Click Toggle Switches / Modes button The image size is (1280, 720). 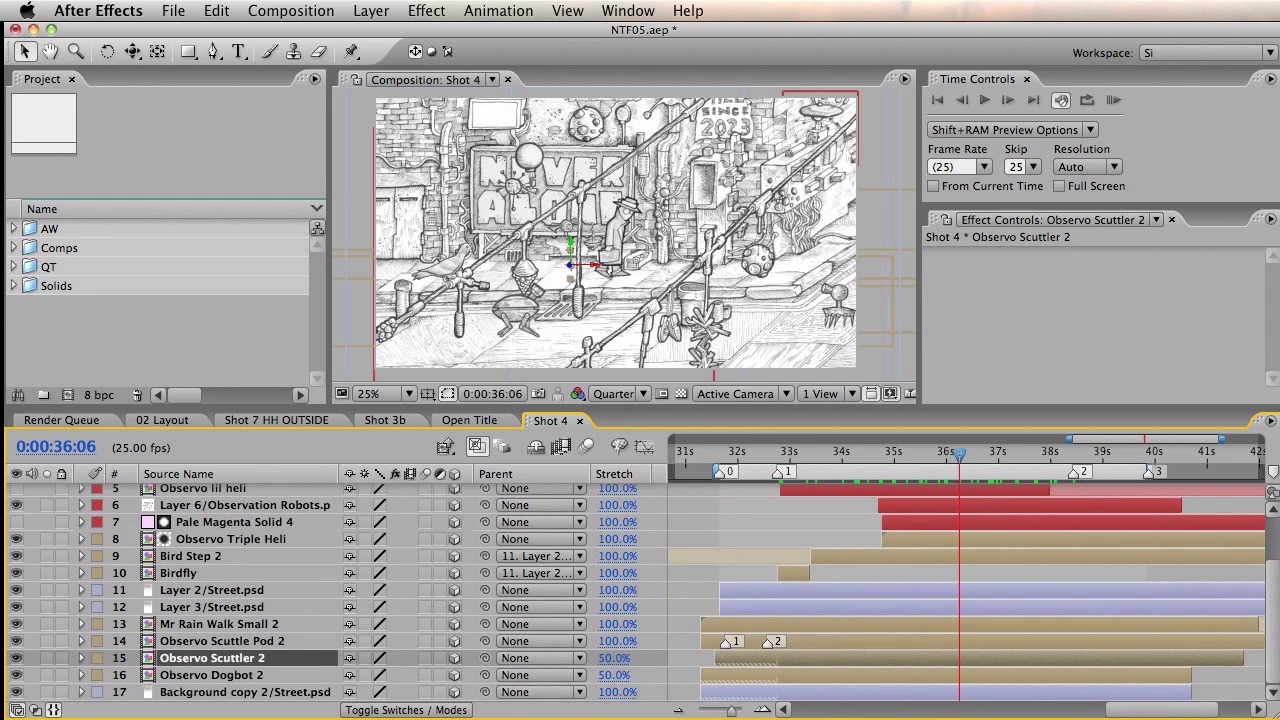click(x=406, y=710)
